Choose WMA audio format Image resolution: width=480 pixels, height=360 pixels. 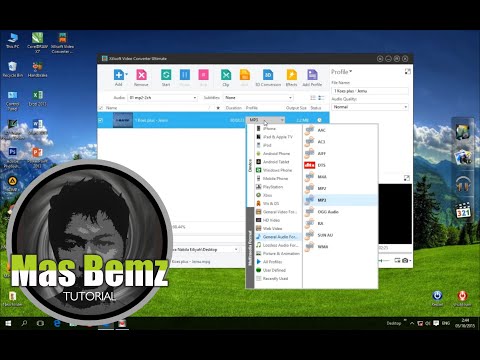(x=340, y=247)
